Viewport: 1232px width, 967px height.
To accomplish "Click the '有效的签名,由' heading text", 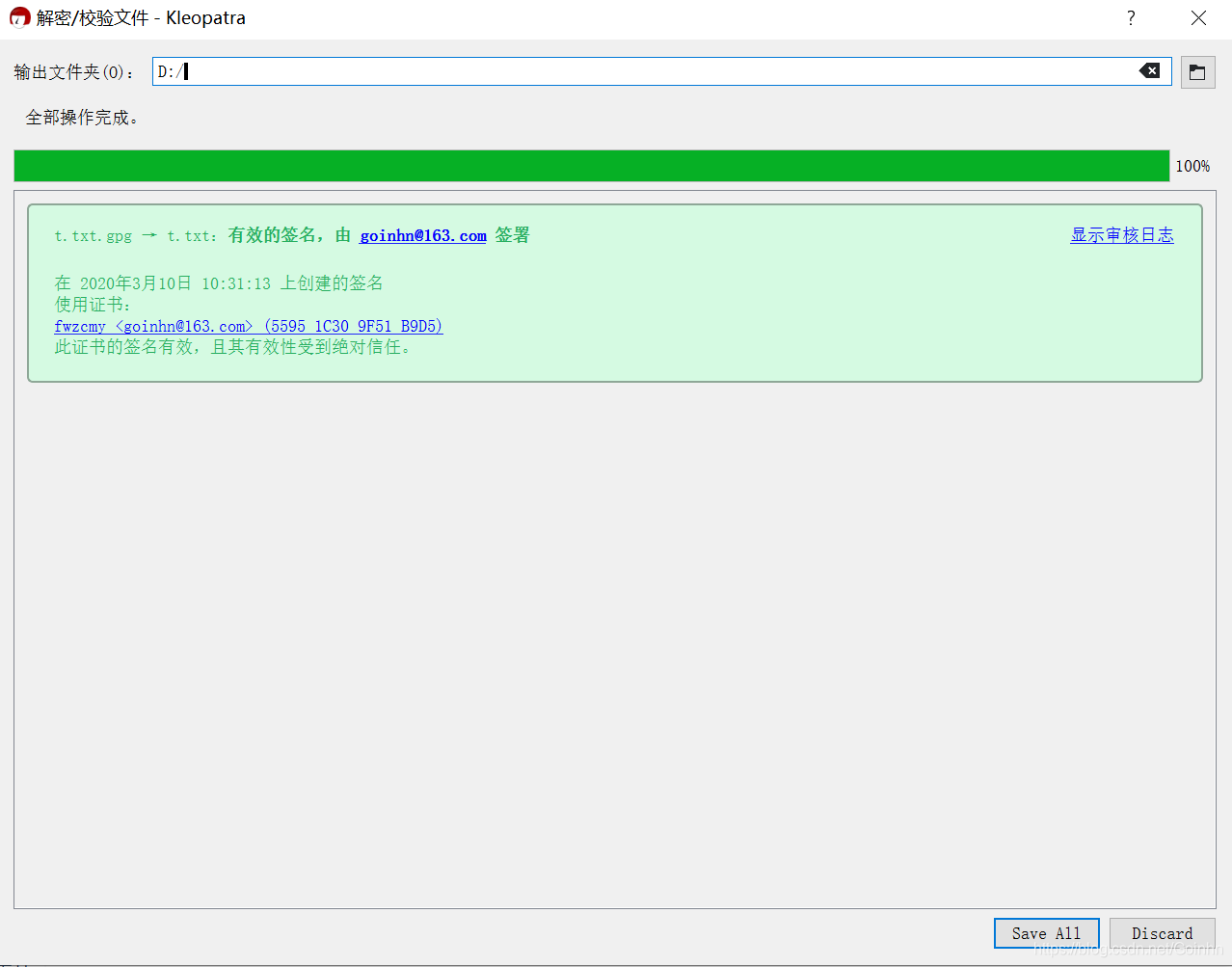I will [289, 235].
